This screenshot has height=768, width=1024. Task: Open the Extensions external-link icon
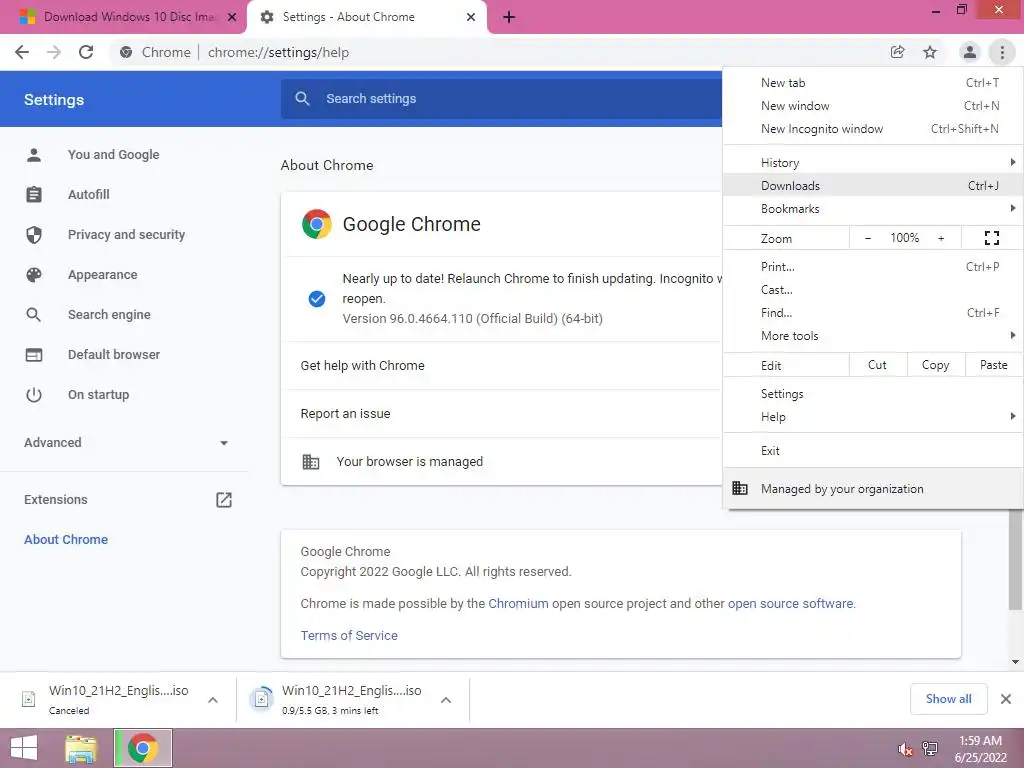coord(224,500)
